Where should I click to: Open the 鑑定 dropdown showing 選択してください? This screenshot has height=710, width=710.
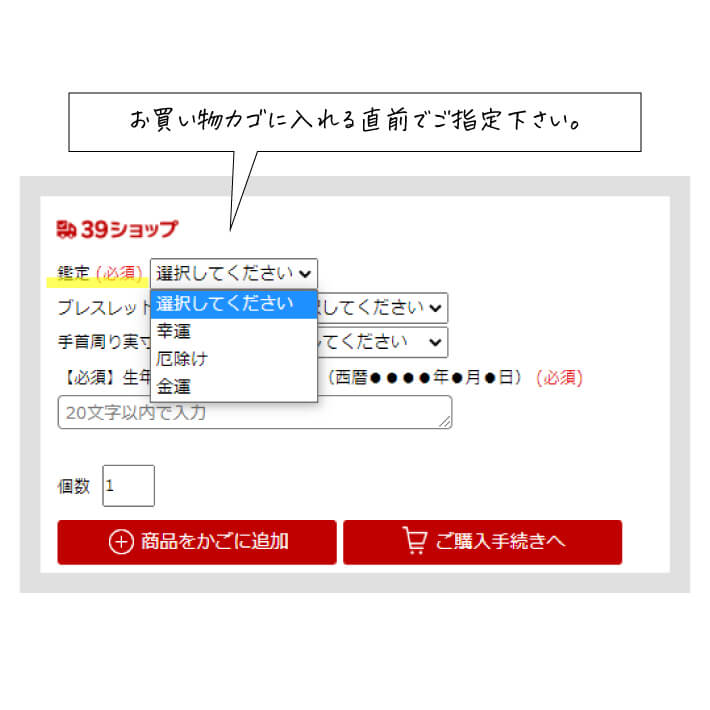click(x=234, y=273)
